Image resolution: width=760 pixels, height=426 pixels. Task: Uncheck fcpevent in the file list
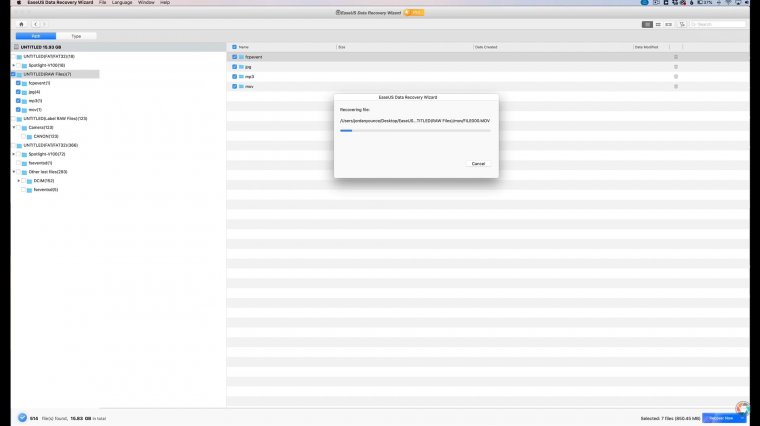[x=234, y=57]
